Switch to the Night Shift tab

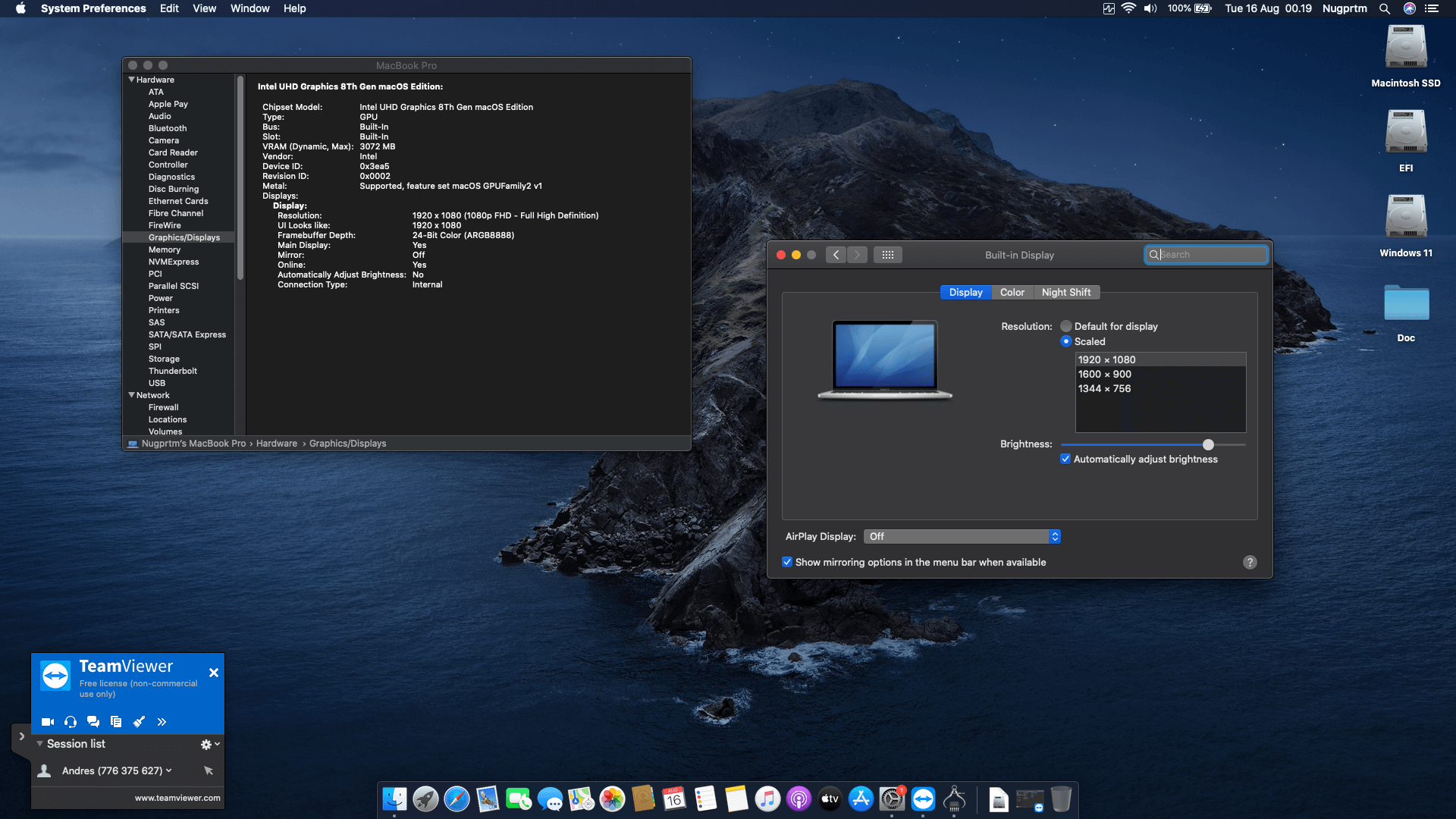(x=1066, y=292)
